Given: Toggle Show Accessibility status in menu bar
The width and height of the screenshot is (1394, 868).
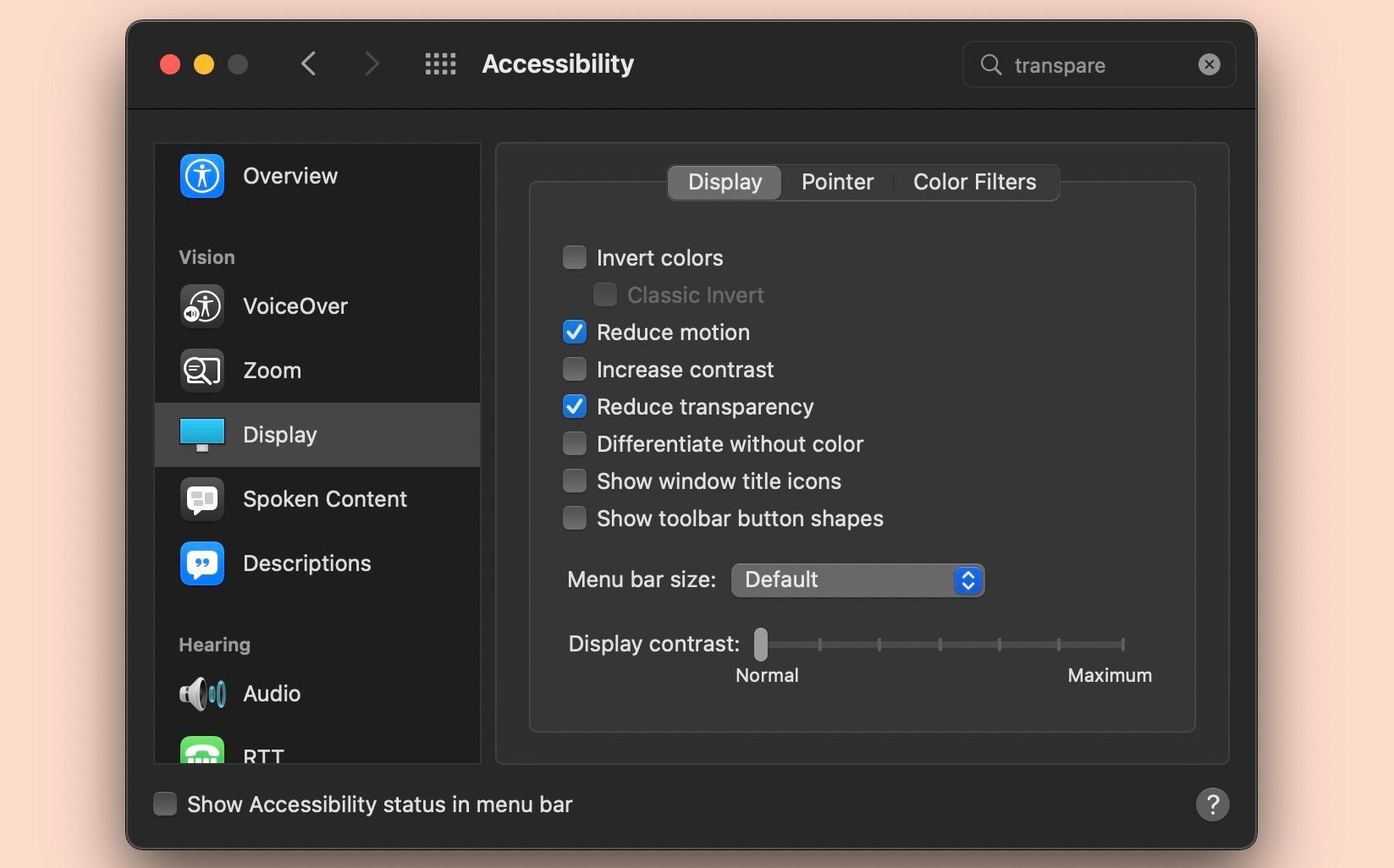Looking at the screenshot, I should pos(165,804).
